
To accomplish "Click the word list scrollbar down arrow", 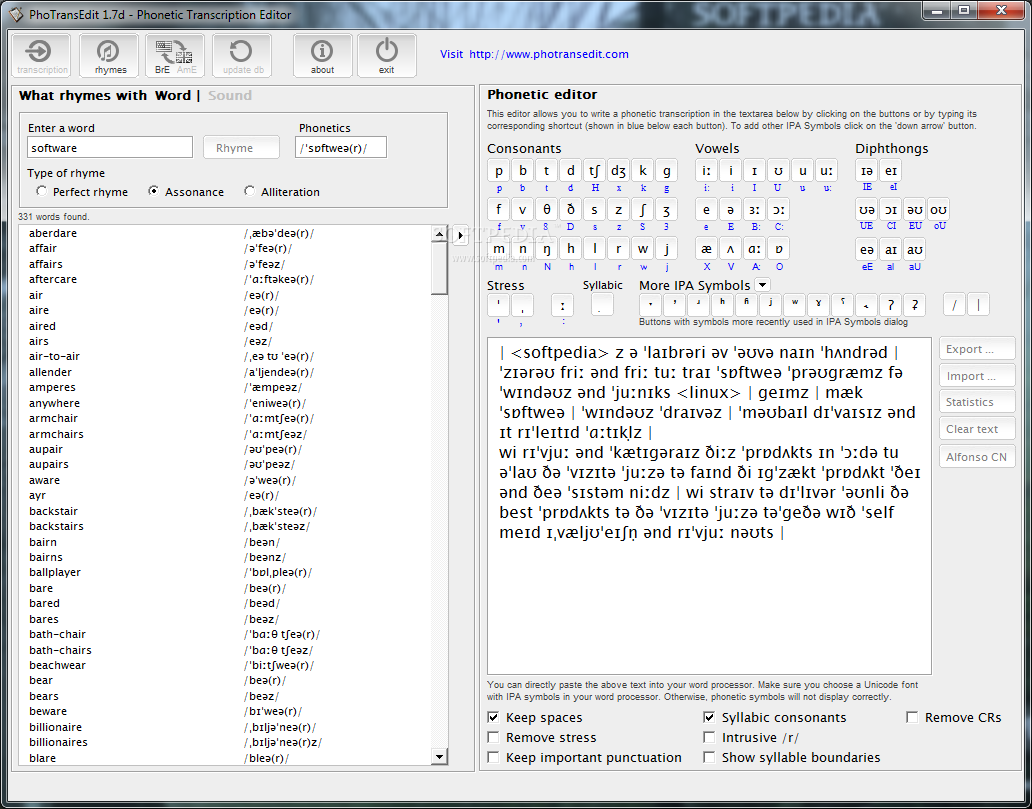I will [x=440, y=757].
